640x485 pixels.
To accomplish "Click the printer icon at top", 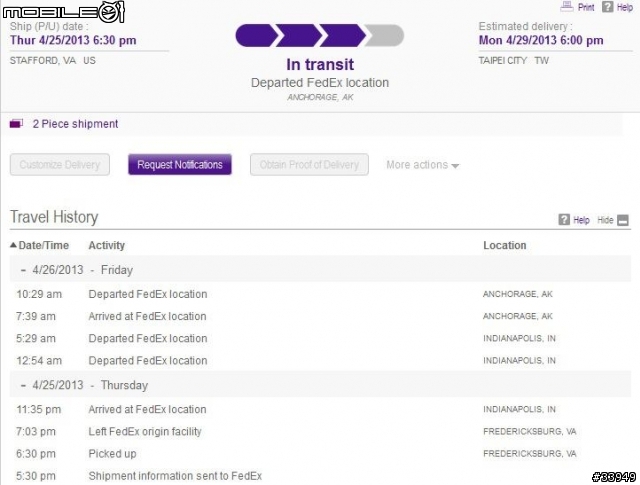I will tap(567, 7).
